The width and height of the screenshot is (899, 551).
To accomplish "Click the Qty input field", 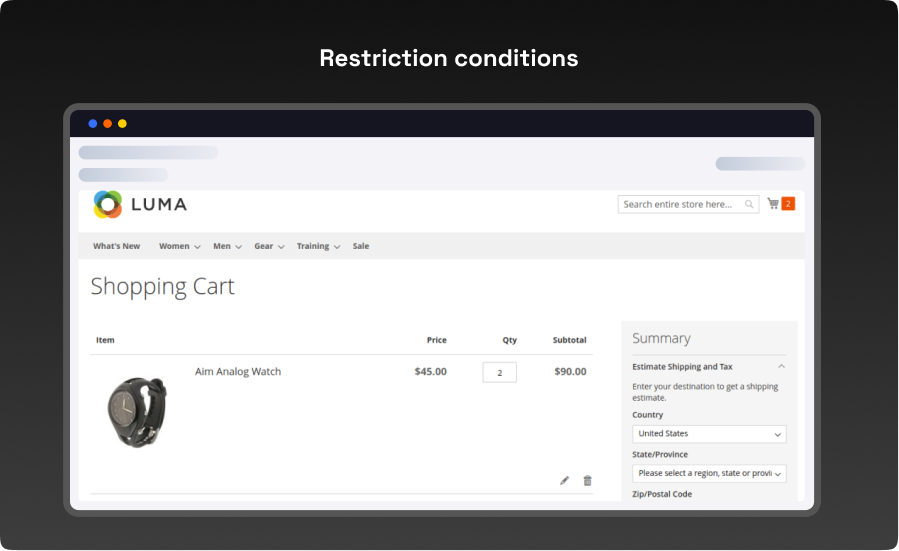I will (x=499, y=372).
